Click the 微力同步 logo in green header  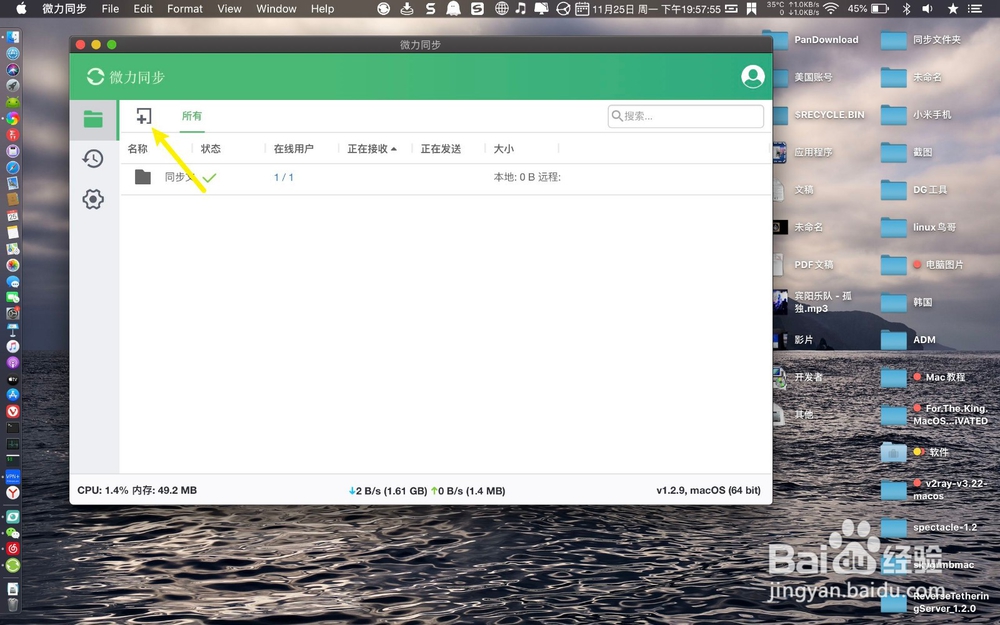[x=126, y=77]
